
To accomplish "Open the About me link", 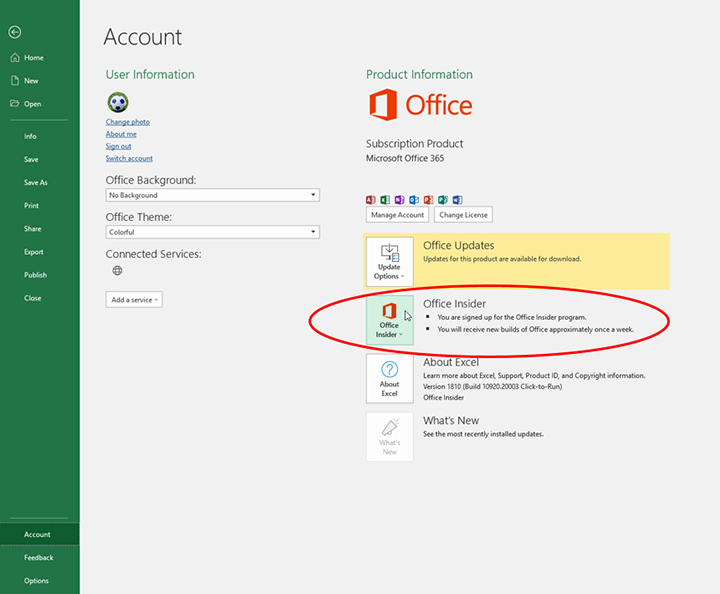I will 121,134.
